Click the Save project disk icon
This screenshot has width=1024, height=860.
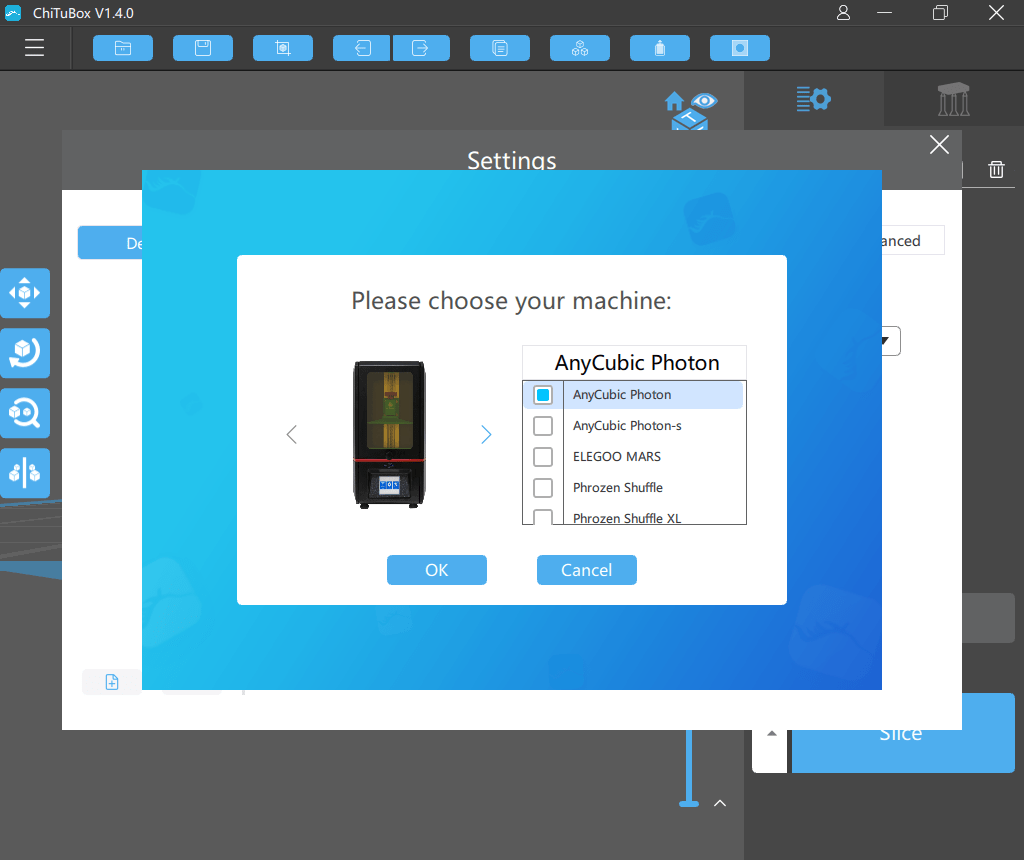coord(203,48)
